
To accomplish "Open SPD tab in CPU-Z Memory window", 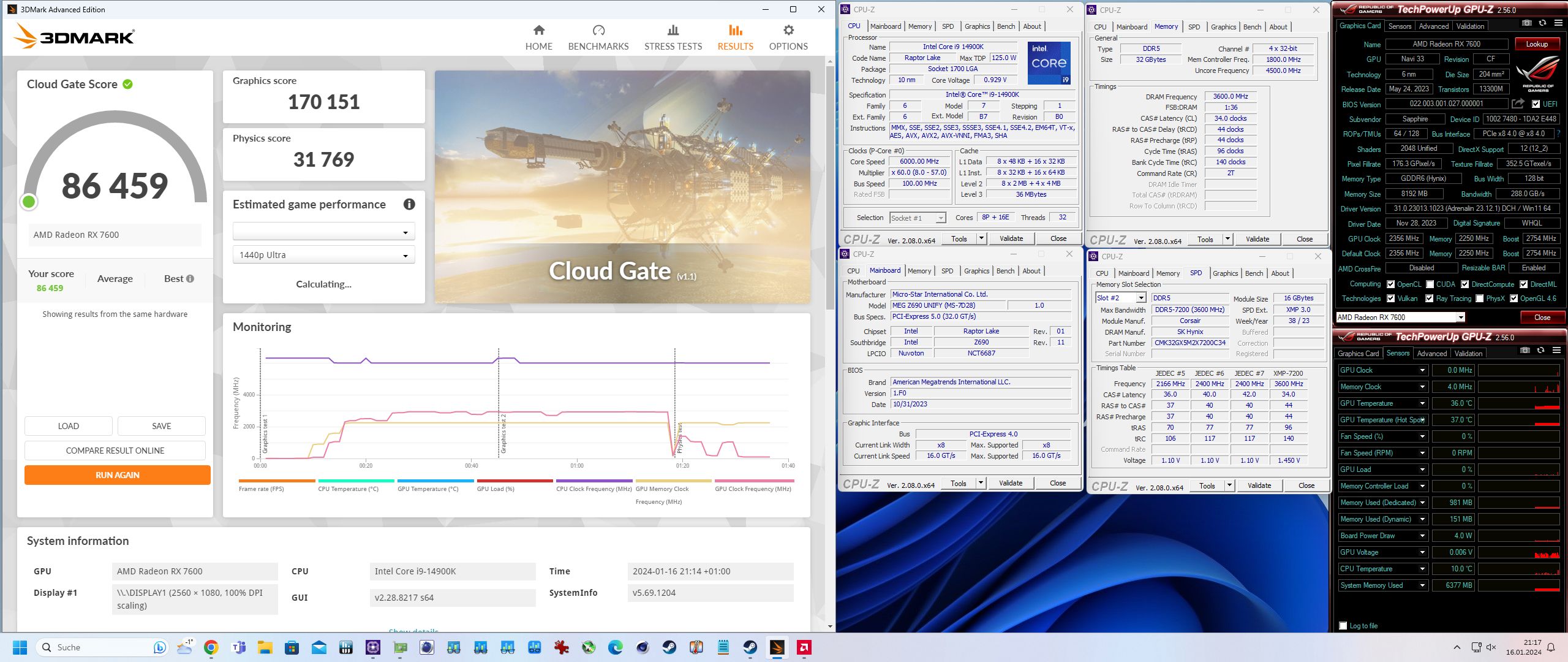I will [x=1194, y=27].
